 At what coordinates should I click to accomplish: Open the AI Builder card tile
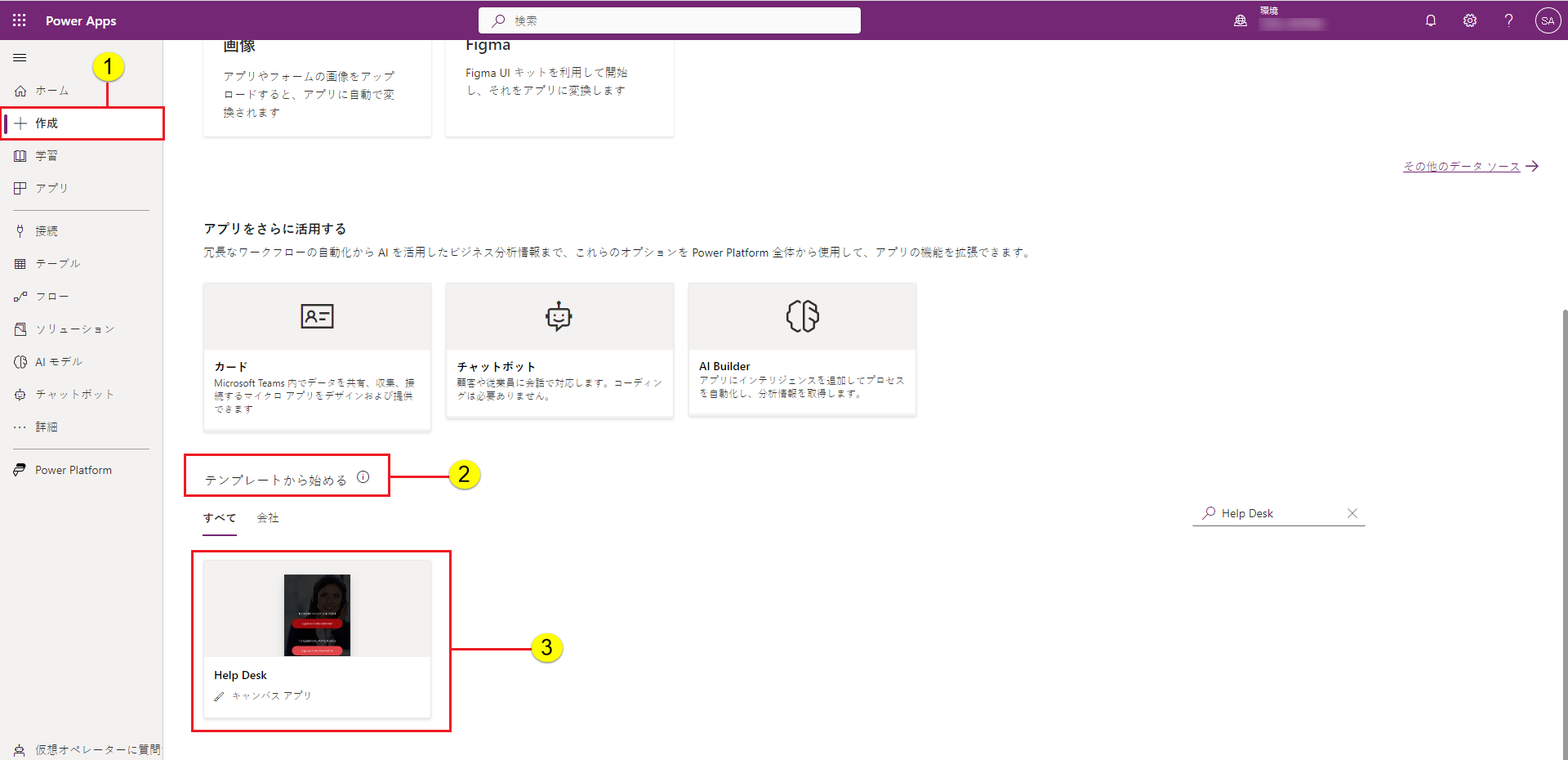(x=802, y=349)
